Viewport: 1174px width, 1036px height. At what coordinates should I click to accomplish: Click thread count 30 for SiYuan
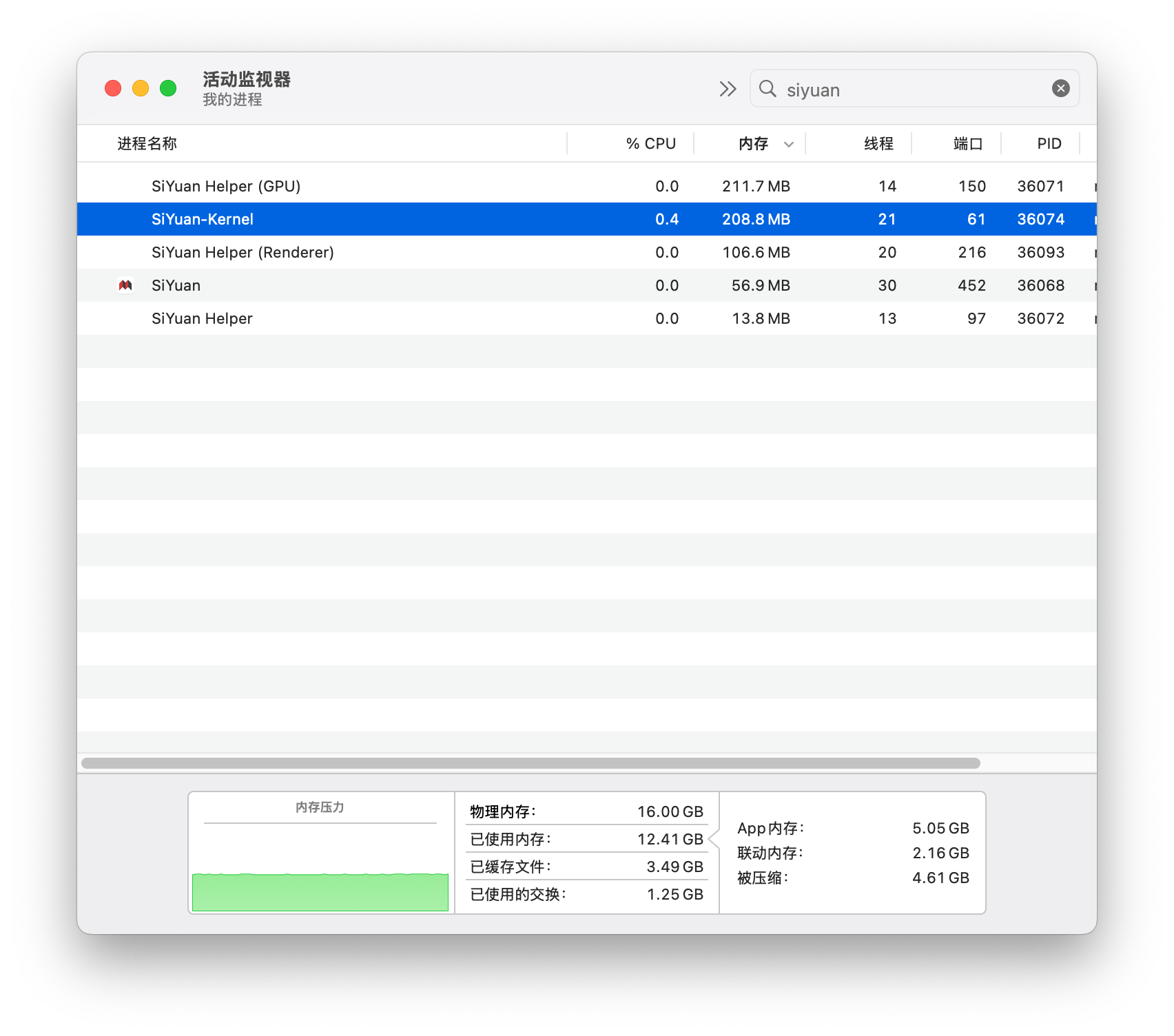tap(887, 285)
